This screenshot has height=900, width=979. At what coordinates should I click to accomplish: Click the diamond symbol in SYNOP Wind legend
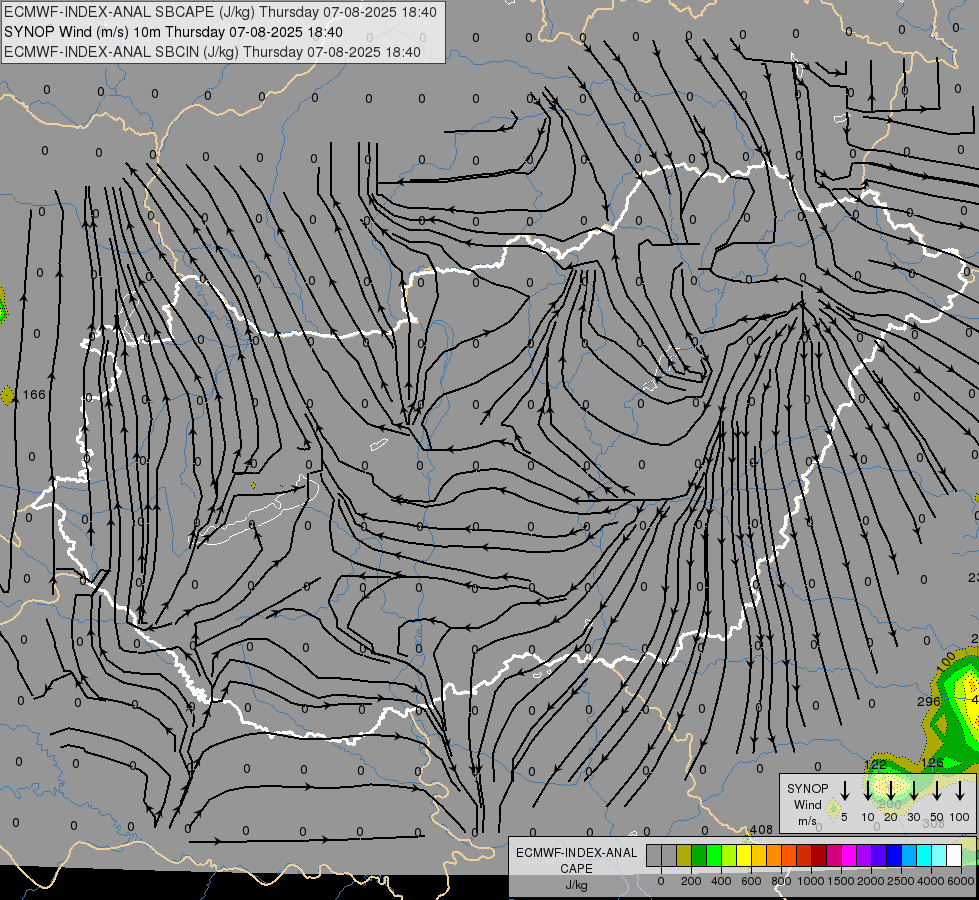pos(833,809)
